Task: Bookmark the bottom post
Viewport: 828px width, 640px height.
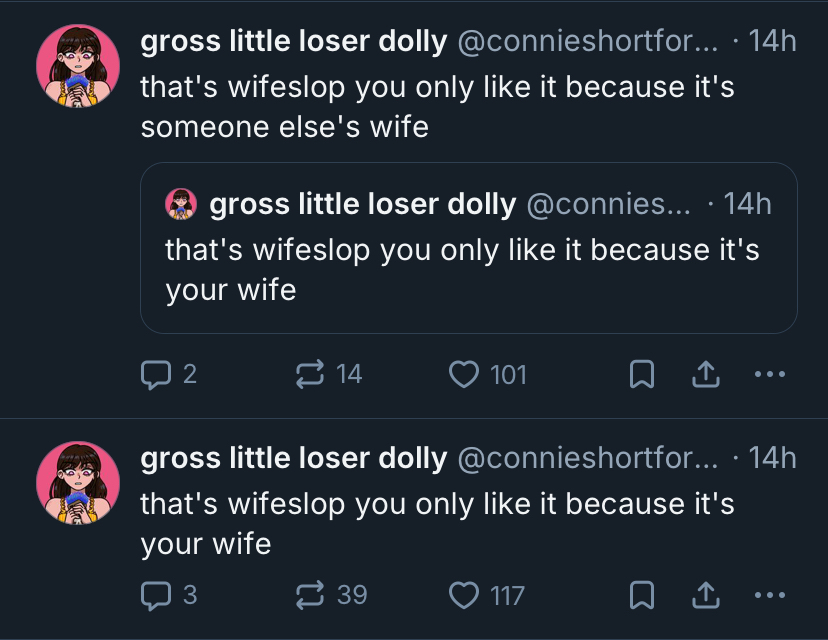Action: point(642,596)
